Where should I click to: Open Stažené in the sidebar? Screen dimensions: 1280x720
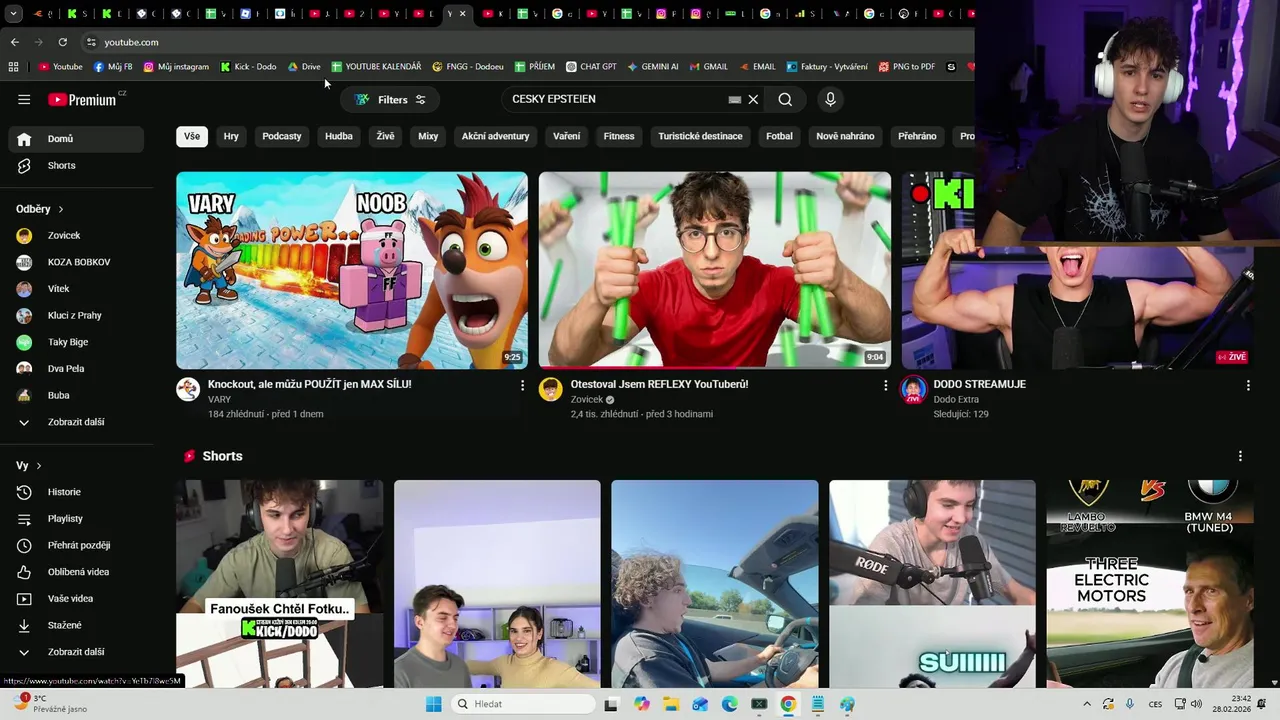click(x=76, y=625)
